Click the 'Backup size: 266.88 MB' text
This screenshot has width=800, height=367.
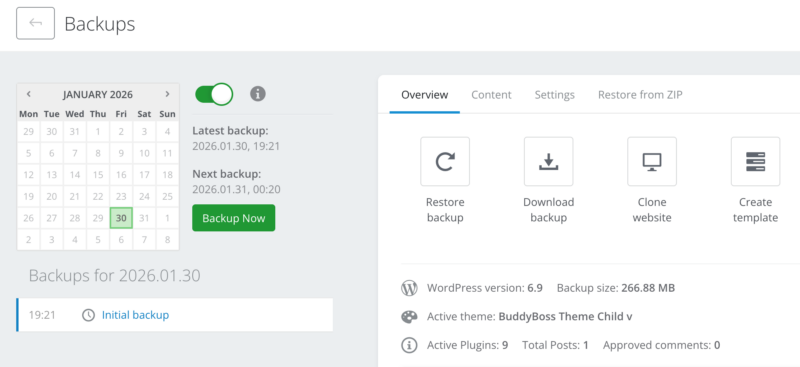click(x=616, y=288)
